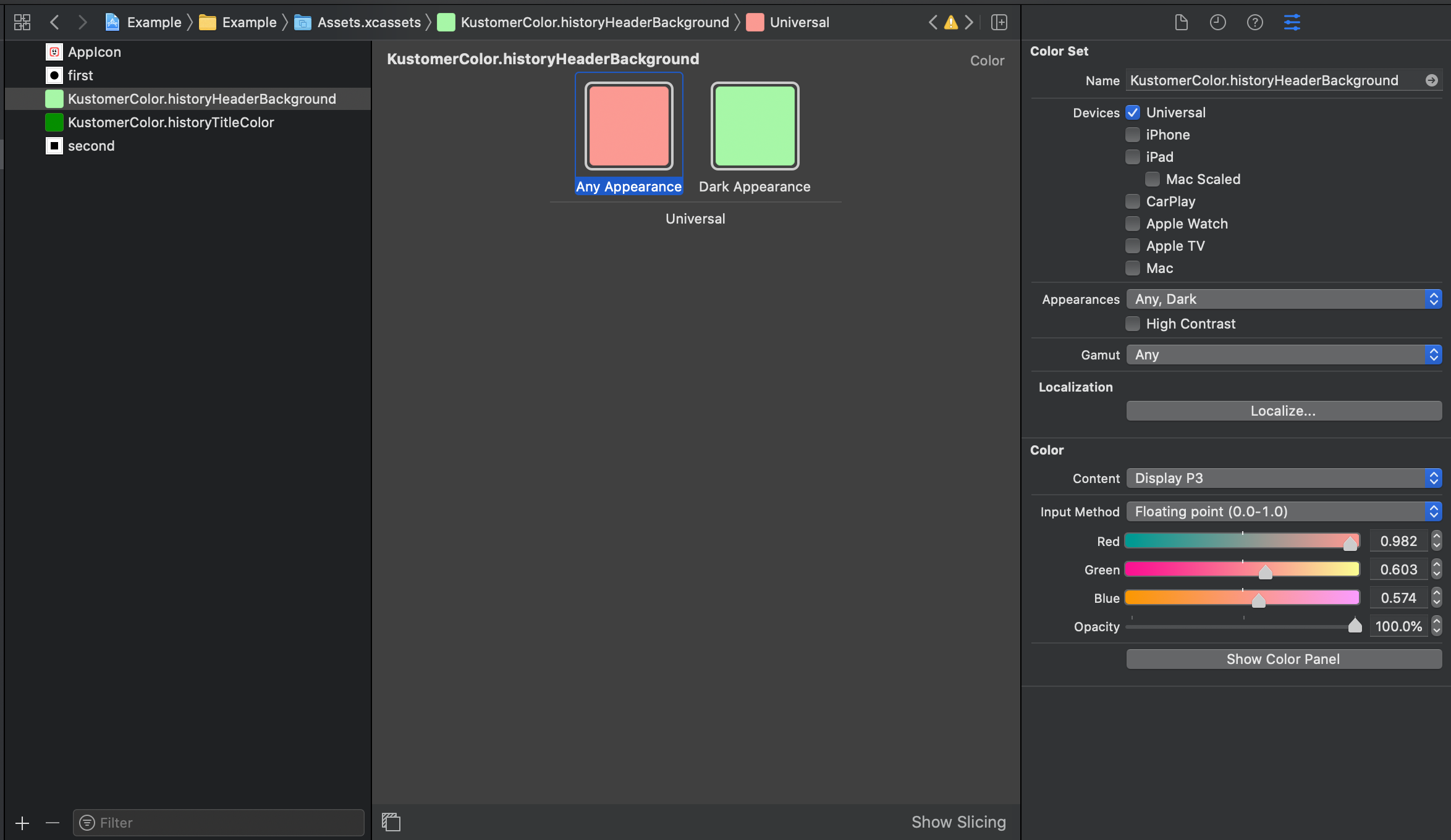
Task: Click the plus icon to add asset
Action: point(22,823)
